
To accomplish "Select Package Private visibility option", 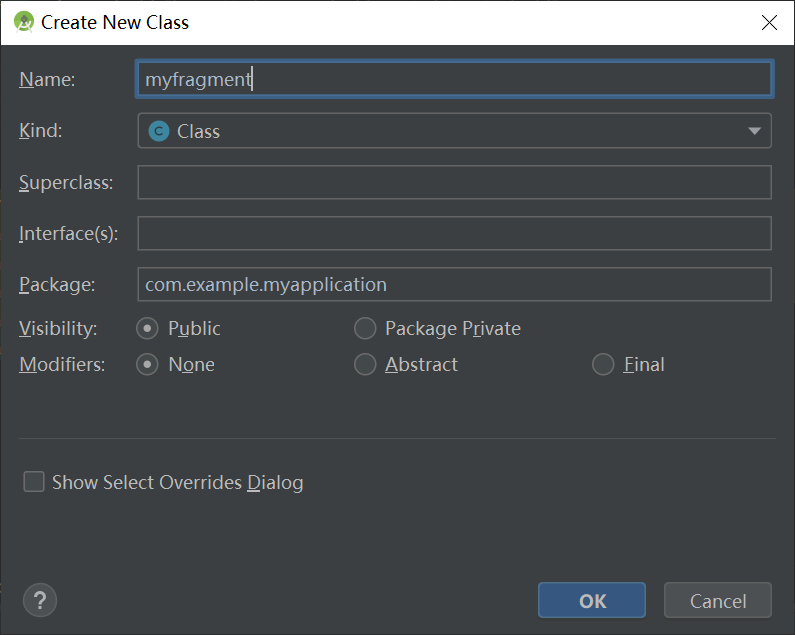I will 365,329.
